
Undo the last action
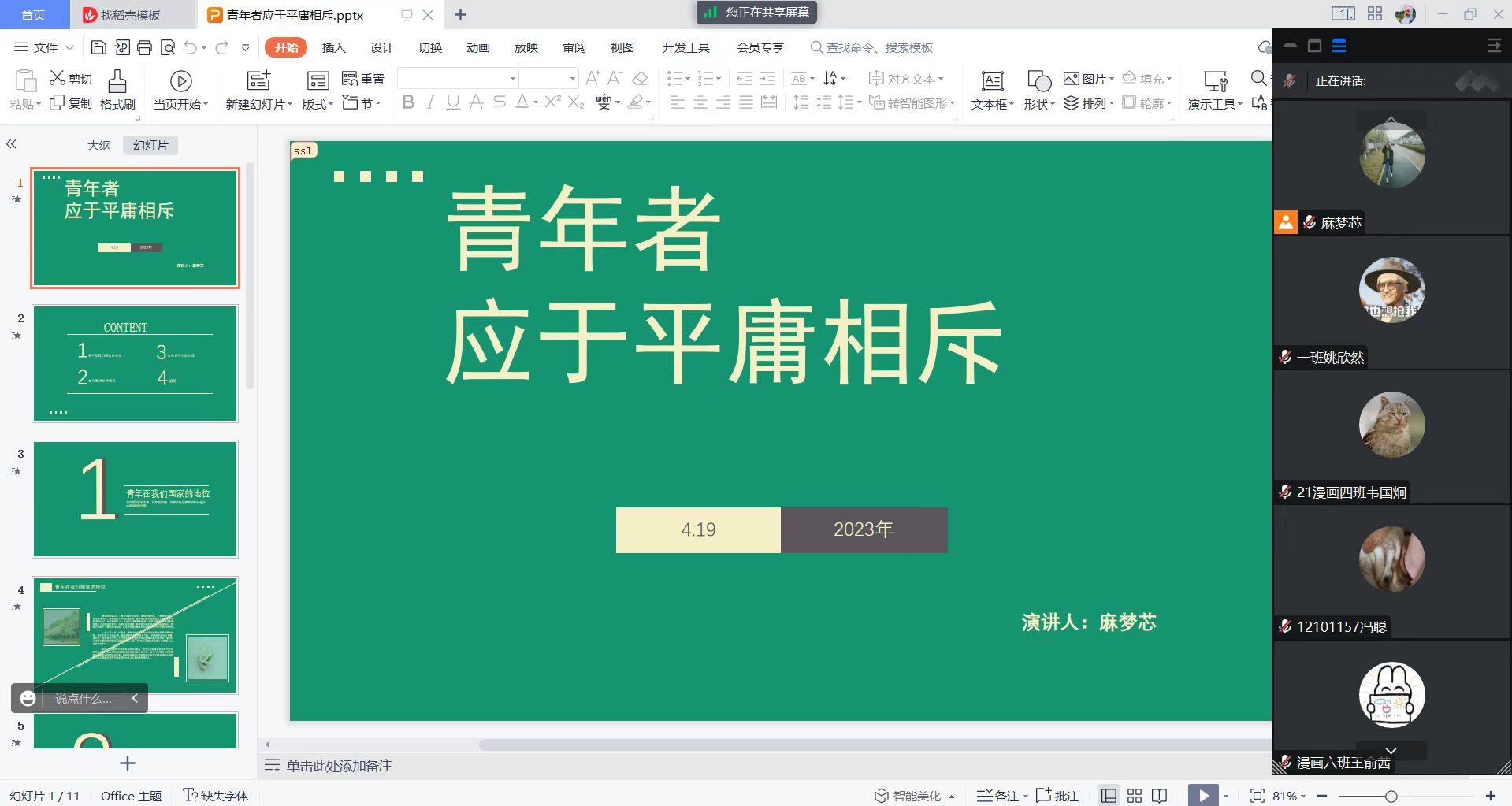click(x=190, y=47)
